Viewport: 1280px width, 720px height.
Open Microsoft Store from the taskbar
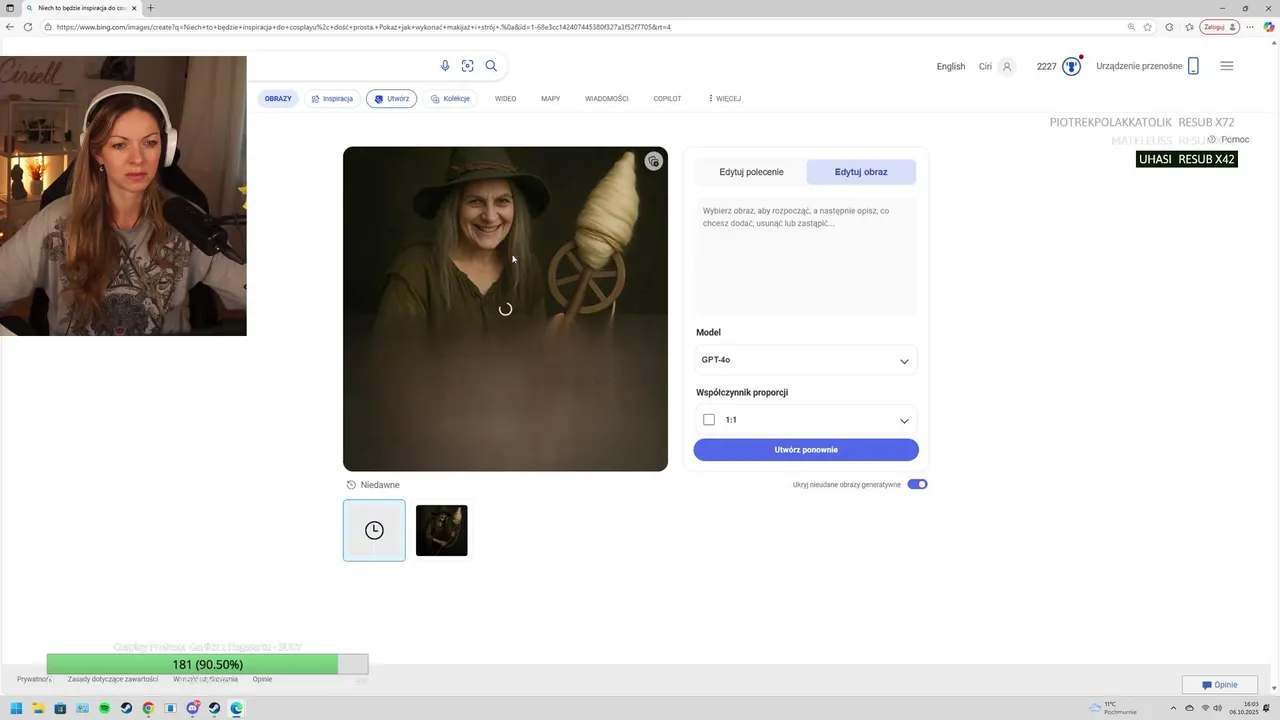(61, 708)
